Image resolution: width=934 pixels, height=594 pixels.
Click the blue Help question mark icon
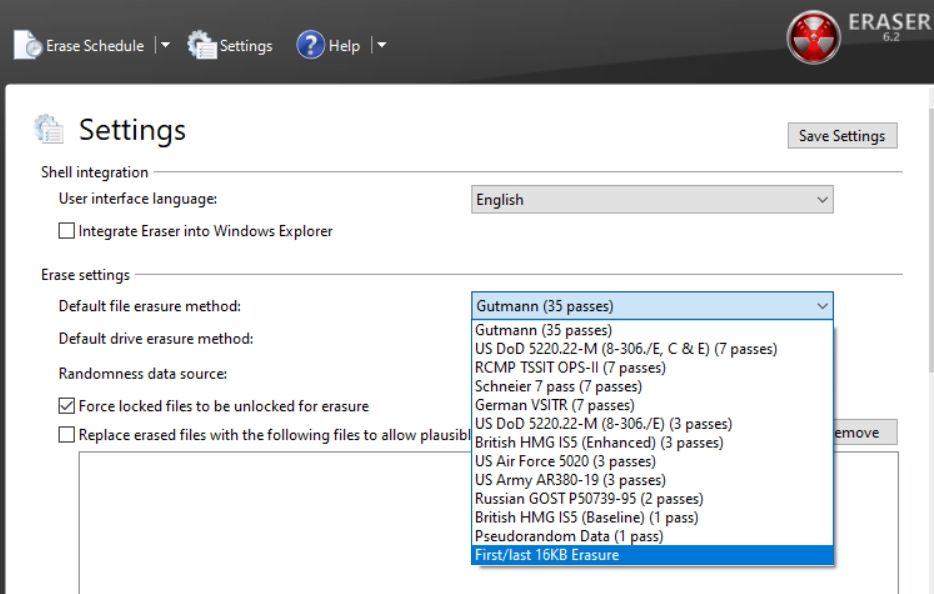pyautogui.click(x=310, y=45)
